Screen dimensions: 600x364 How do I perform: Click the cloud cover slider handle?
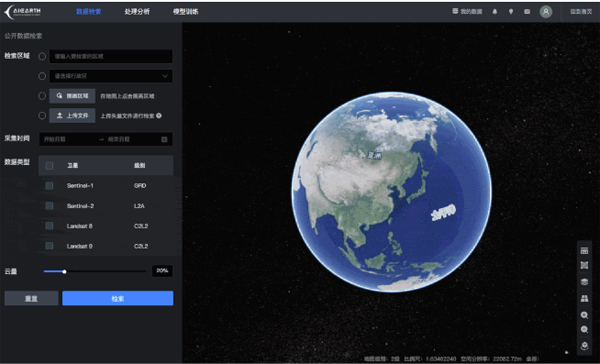coord(64,271)
